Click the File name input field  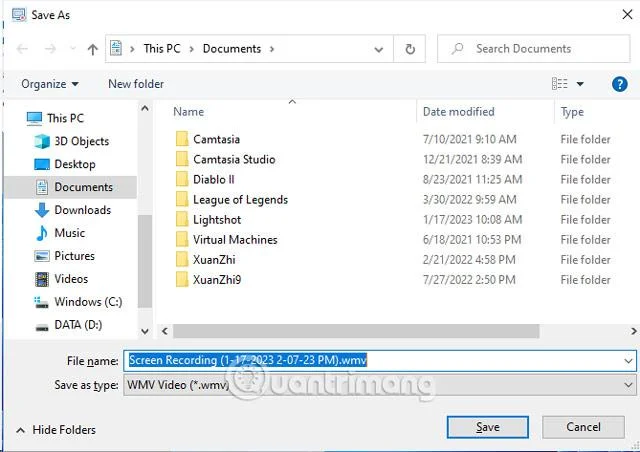point(380,361)
